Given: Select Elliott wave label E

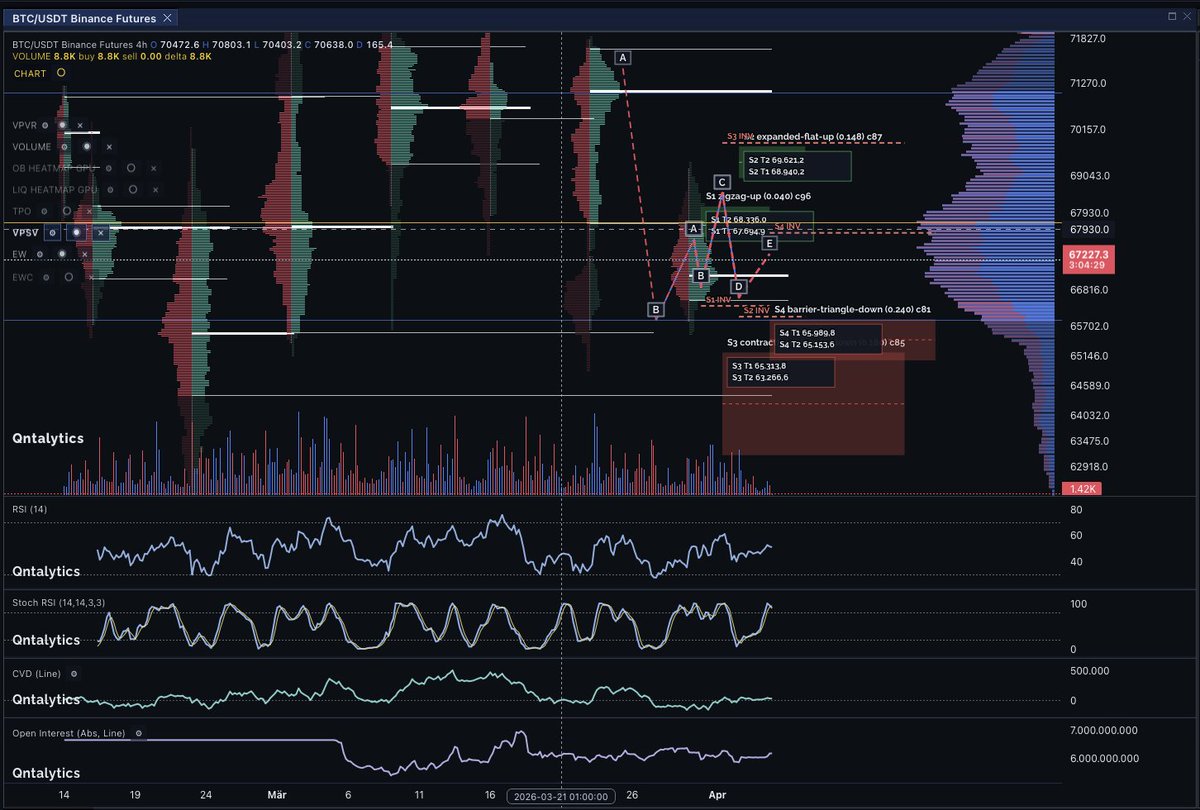Looking at the screenshot, I should pyautogui.click(x=768, y=243).
